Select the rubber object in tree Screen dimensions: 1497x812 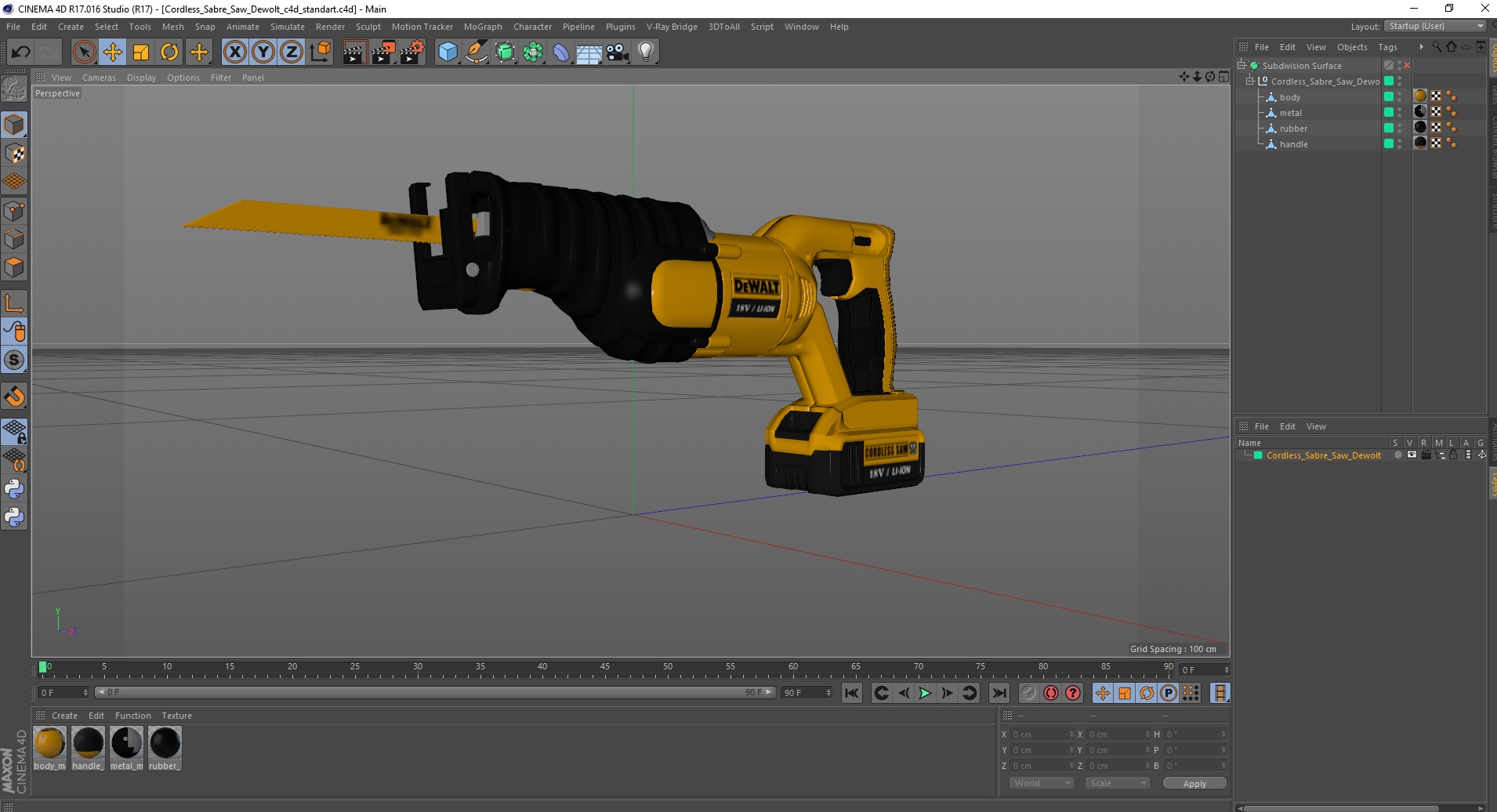click(x=1293, y=129)
